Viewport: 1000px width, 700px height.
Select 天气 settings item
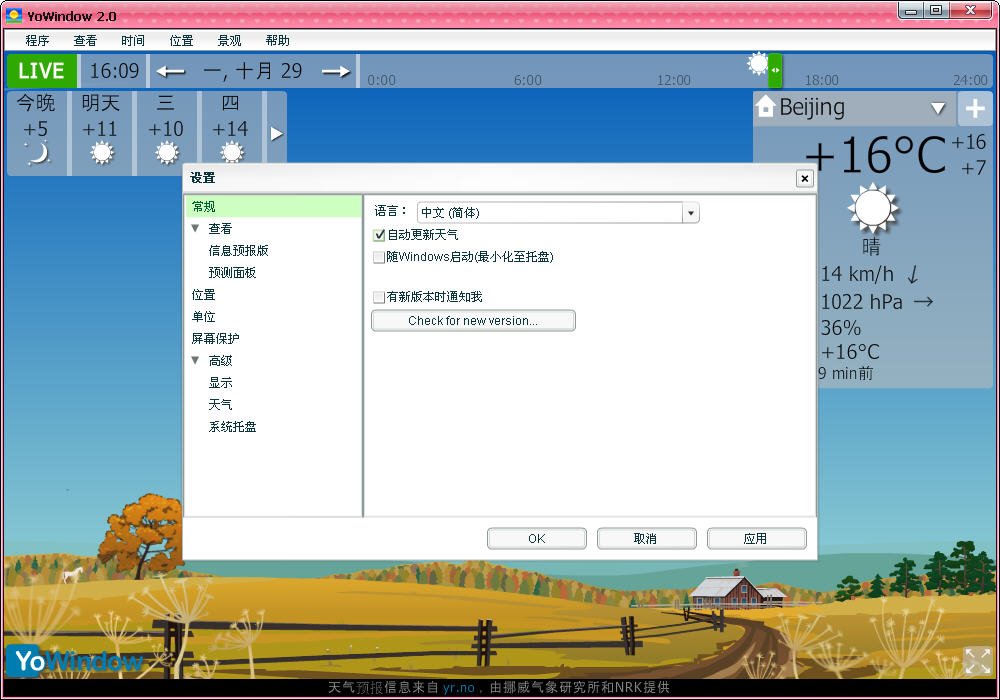[220, 405]
